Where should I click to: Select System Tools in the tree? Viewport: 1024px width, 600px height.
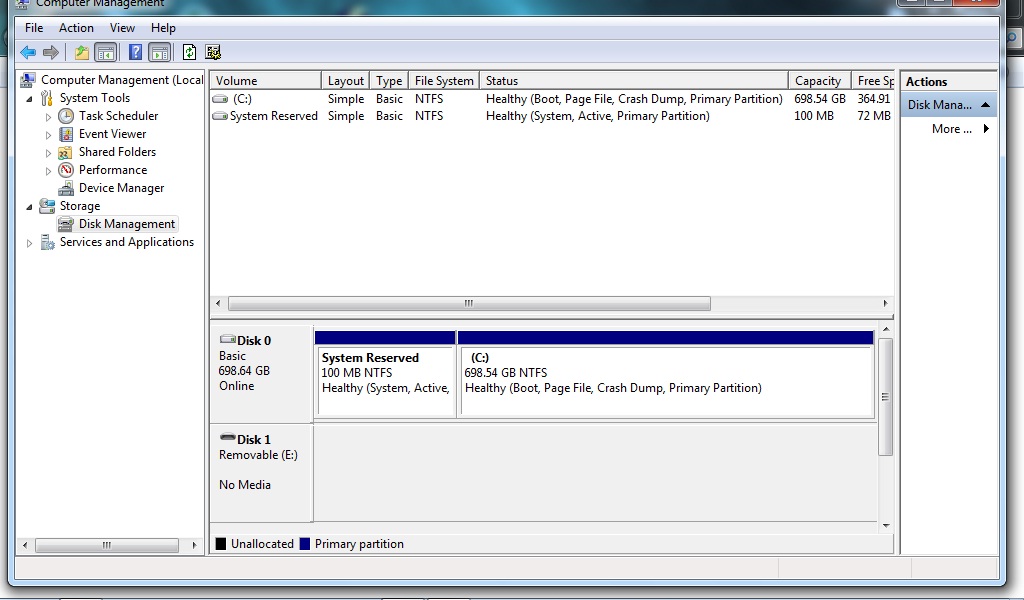point(95,98)
